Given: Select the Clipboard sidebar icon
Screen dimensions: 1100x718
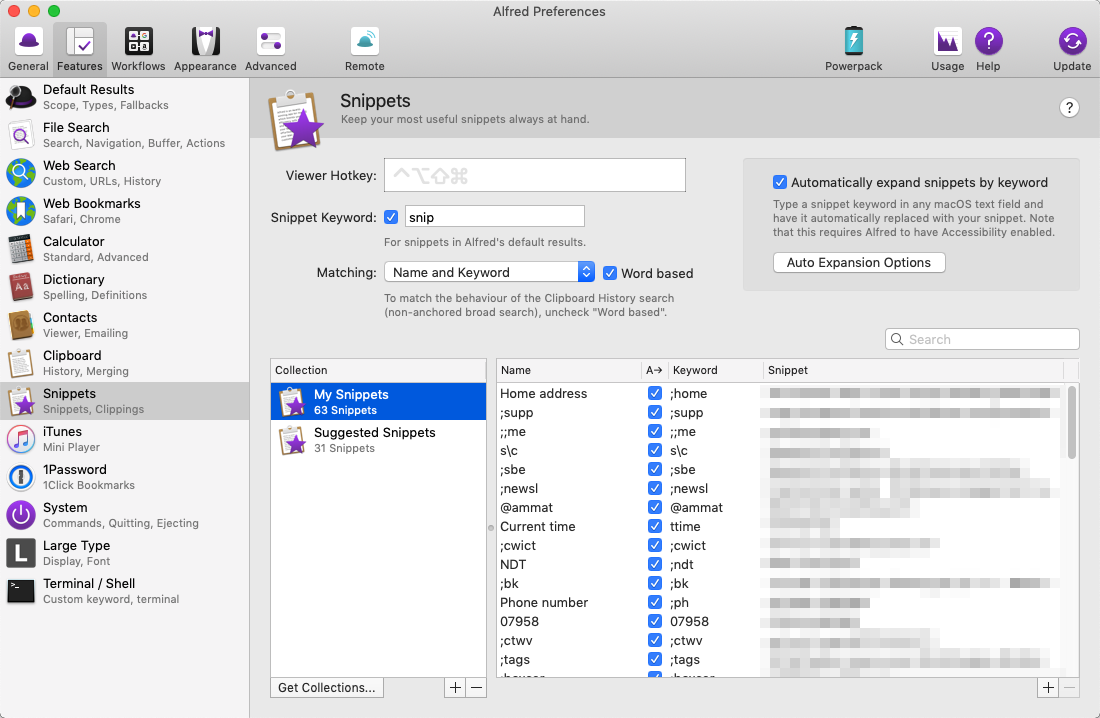Looking at the screenshot, I should point(21,363).
